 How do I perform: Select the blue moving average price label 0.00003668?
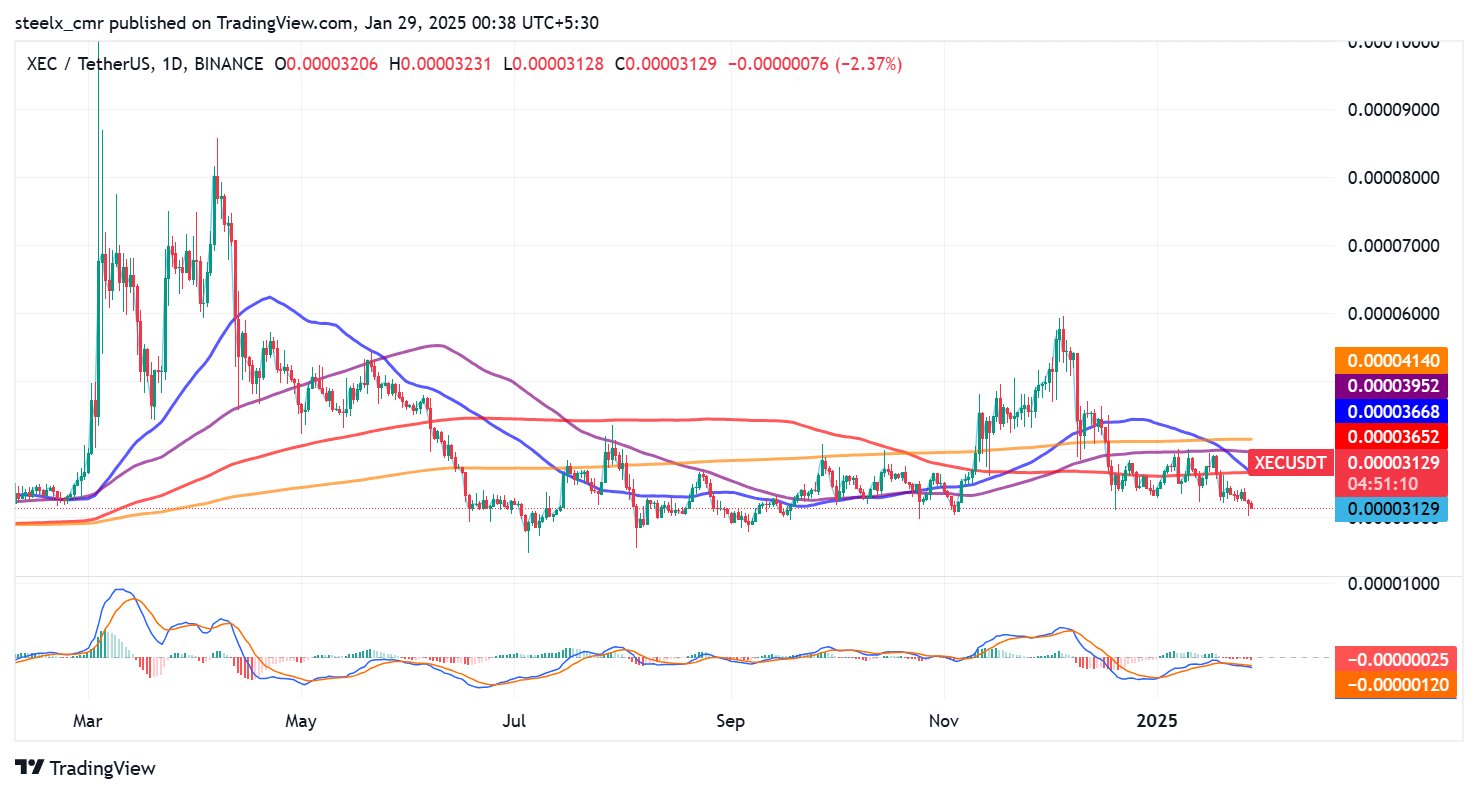pos(1392,411)
